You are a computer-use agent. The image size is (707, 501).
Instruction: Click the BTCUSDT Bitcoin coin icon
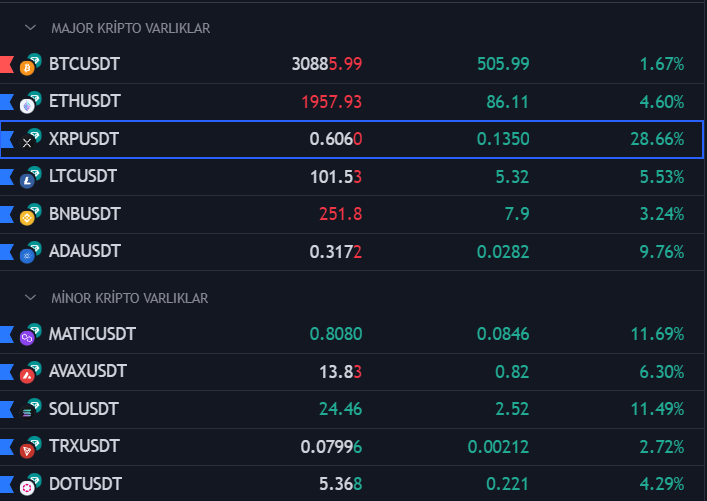28,67
